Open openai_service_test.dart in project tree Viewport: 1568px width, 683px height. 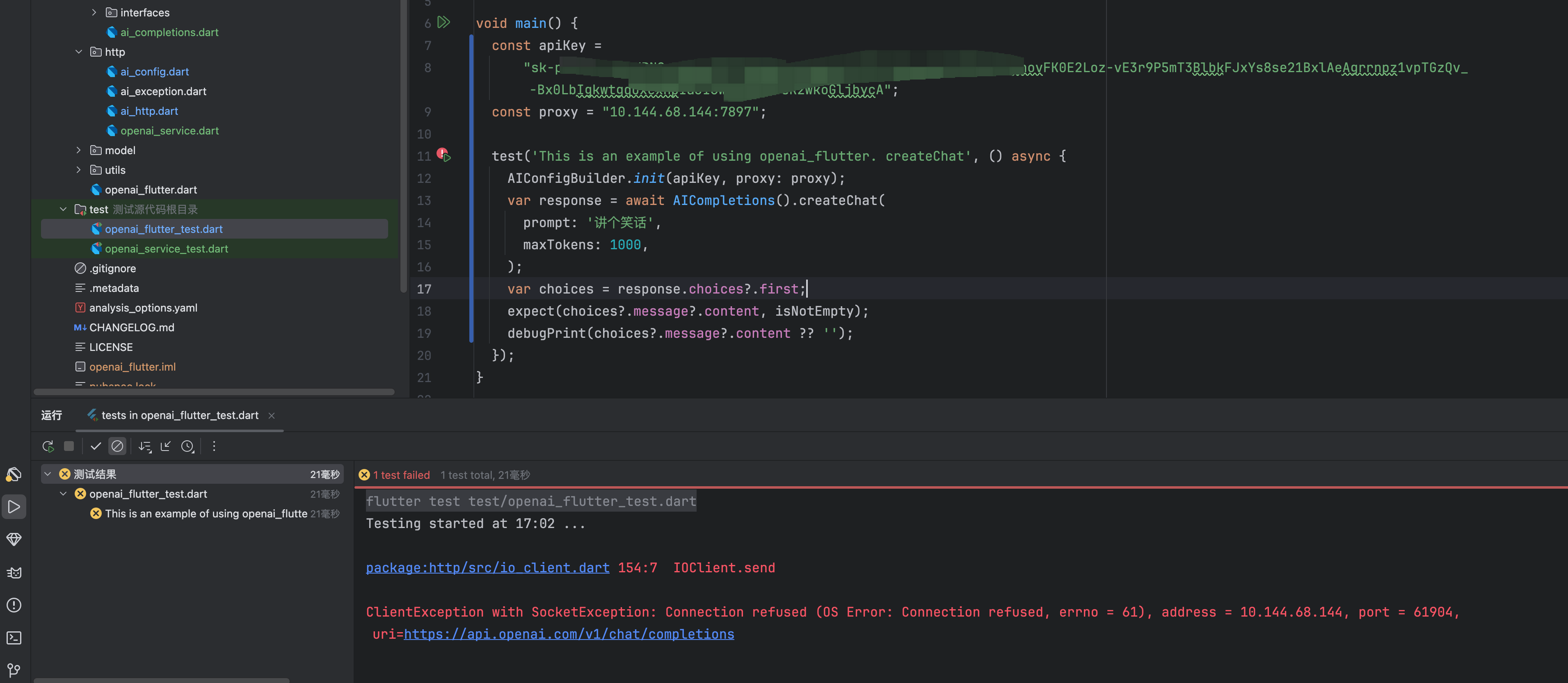[x=166, y=249]
